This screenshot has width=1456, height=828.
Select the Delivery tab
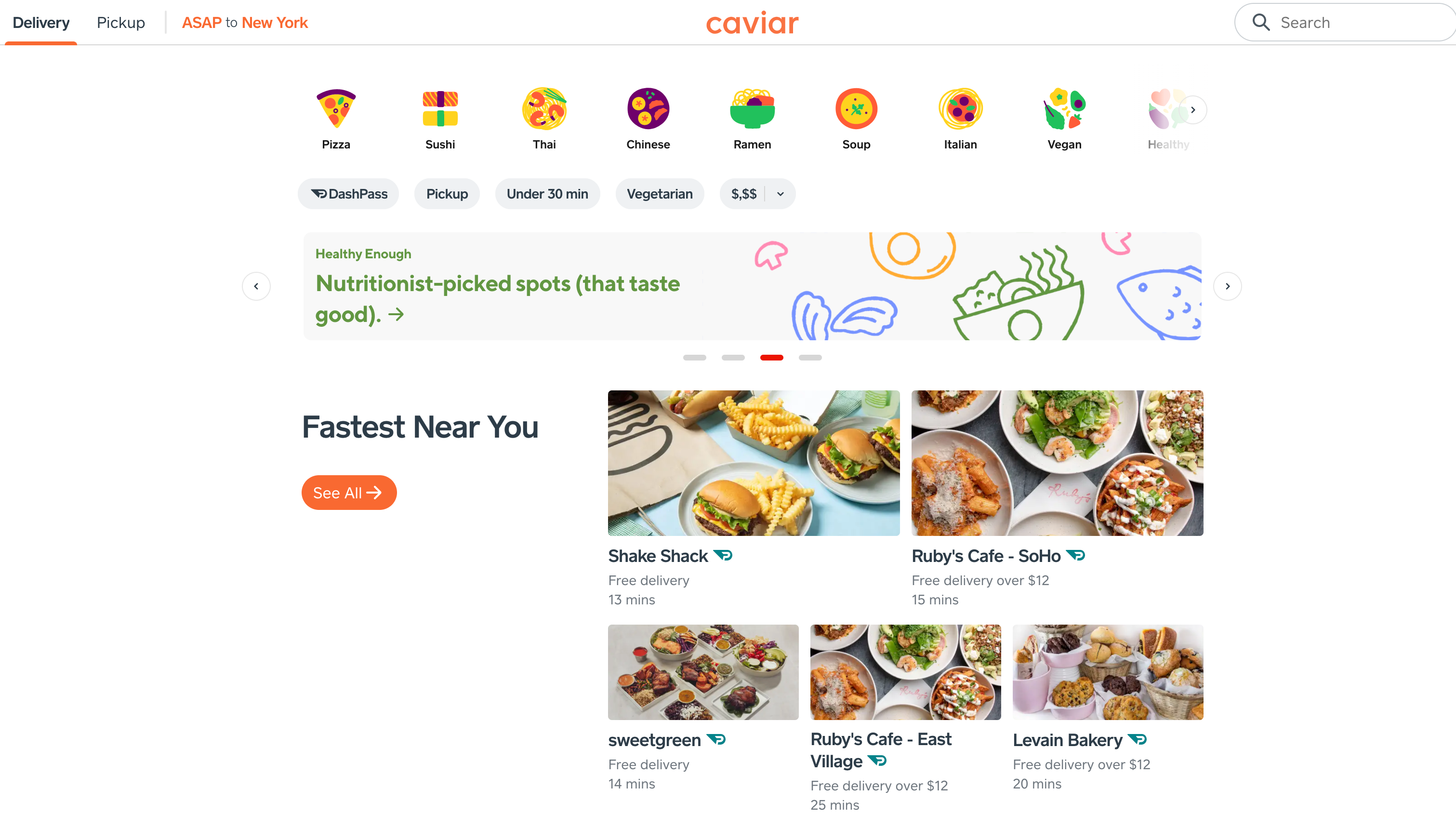point(41,23)
